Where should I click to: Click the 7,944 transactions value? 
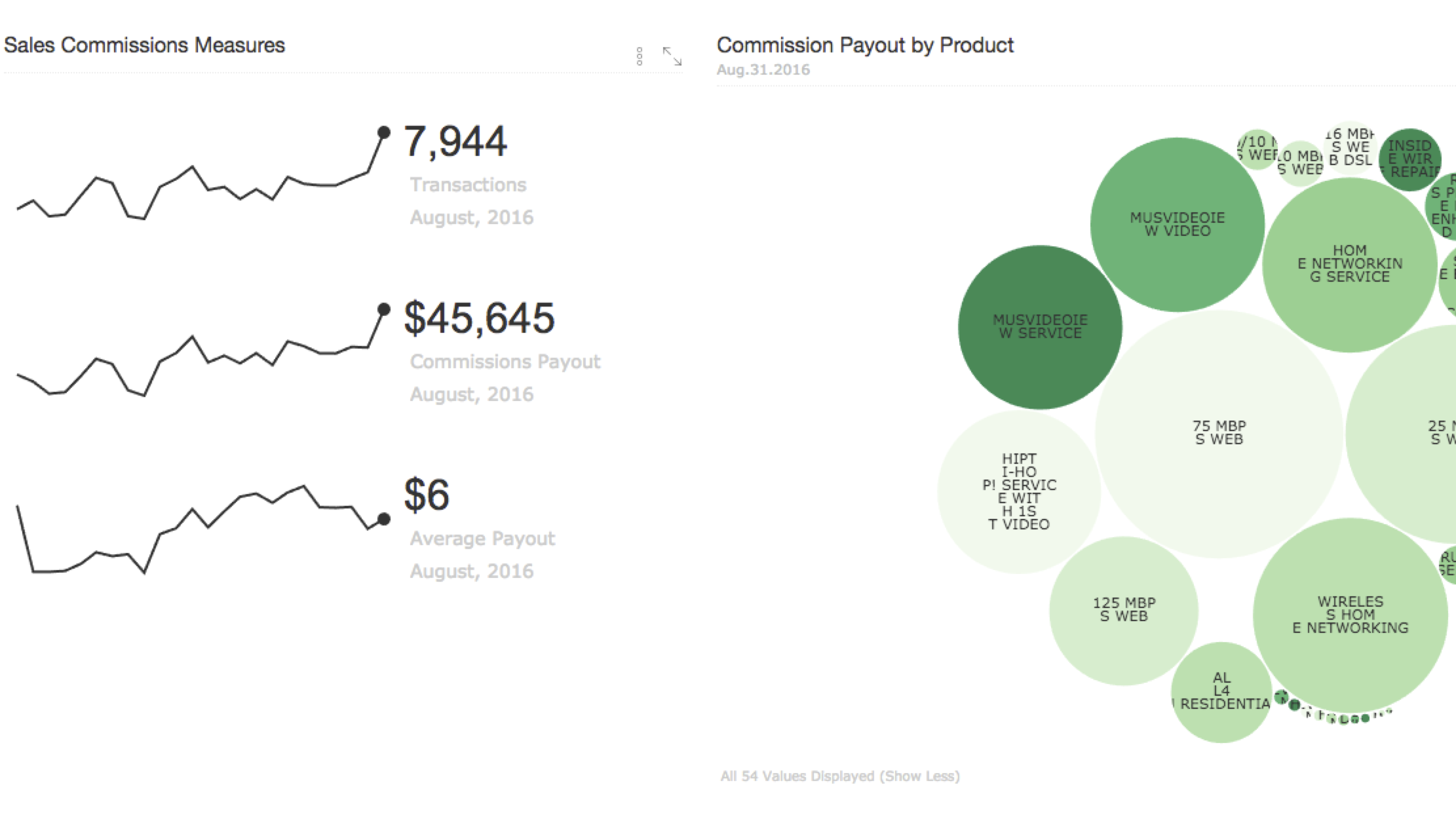[455, 141]
